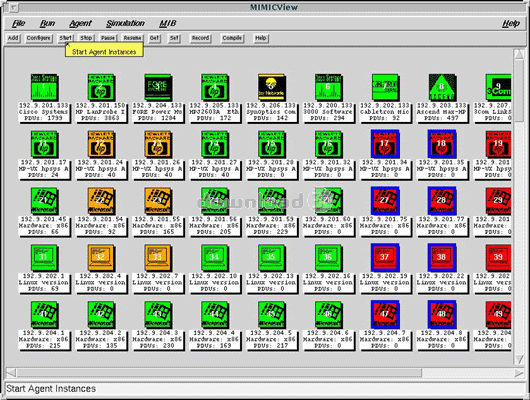Select blue-bordered HP-UX agent icon 17
Image resolution: width=530 pixels, height=400 pixels.
(385, 144)
